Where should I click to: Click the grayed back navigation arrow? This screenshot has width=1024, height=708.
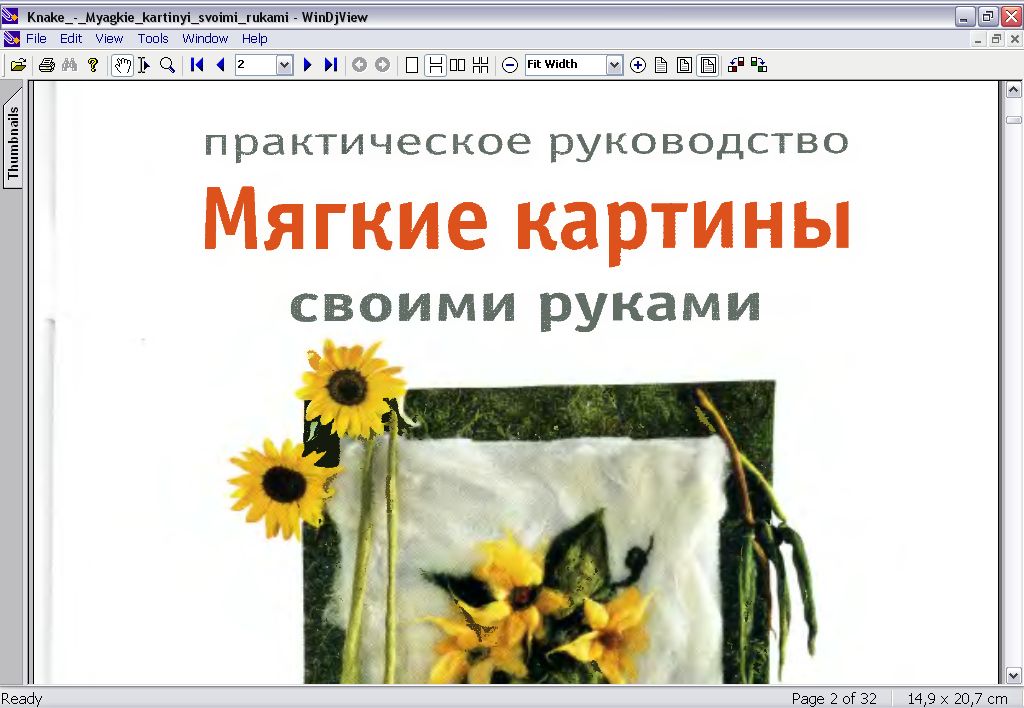(x=359, y=65)
